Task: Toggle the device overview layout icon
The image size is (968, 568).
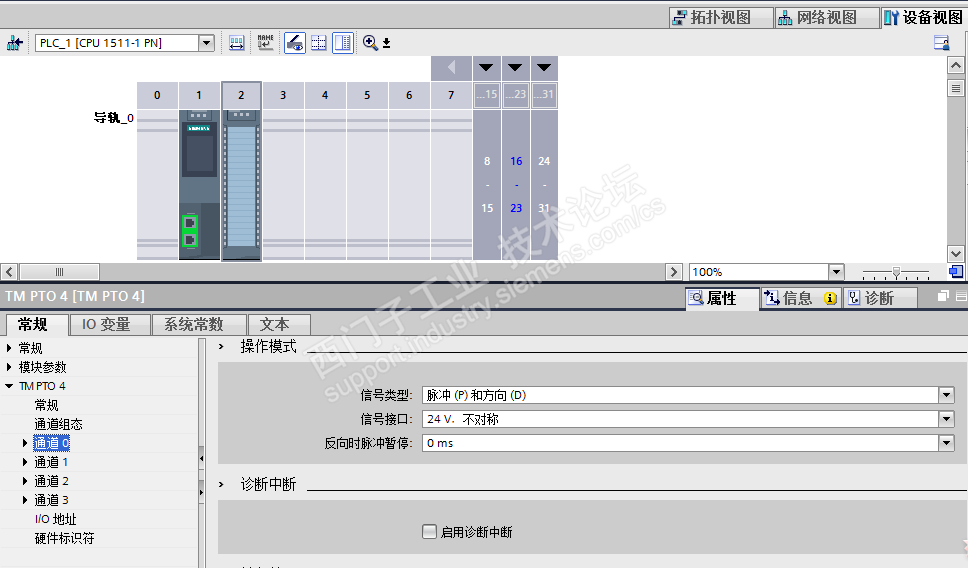Action: 343,43
